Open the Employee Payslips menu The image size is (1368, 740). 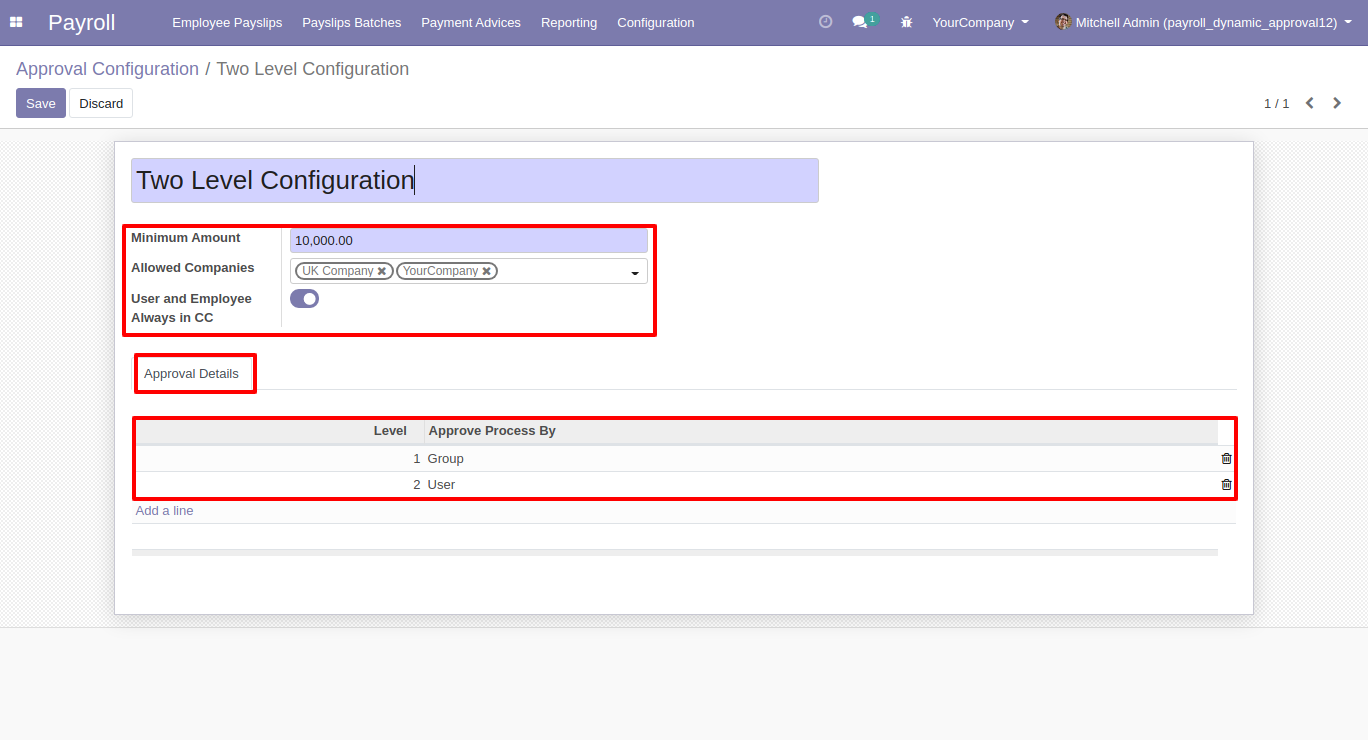227,22
